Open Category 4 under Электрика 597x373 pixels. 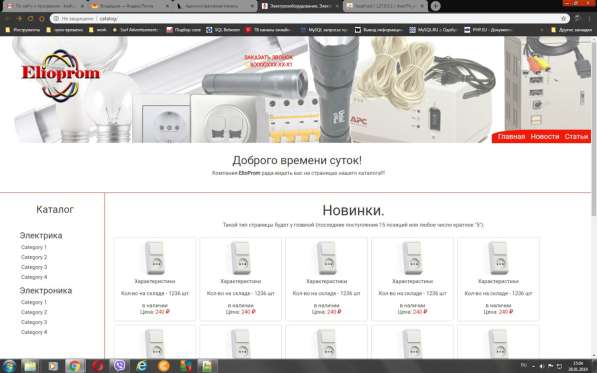(x=34, y=277)
